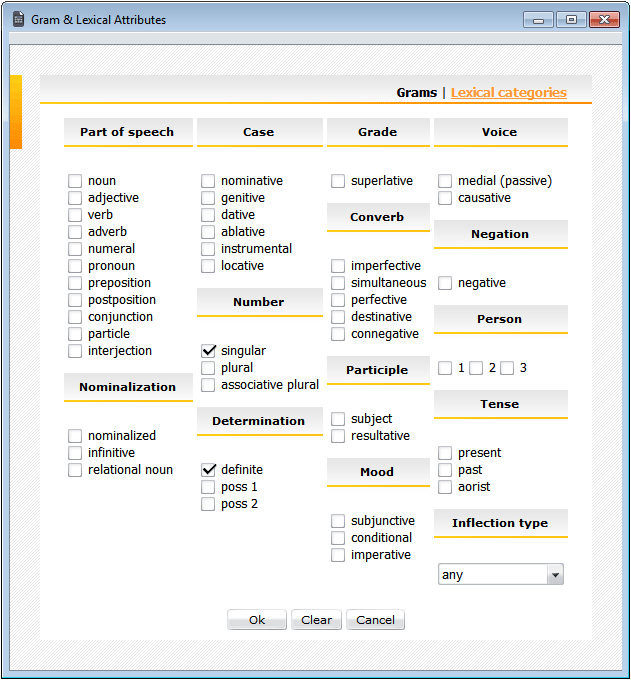
Task: Select person 2 checkbox
Action: [476, 368]
